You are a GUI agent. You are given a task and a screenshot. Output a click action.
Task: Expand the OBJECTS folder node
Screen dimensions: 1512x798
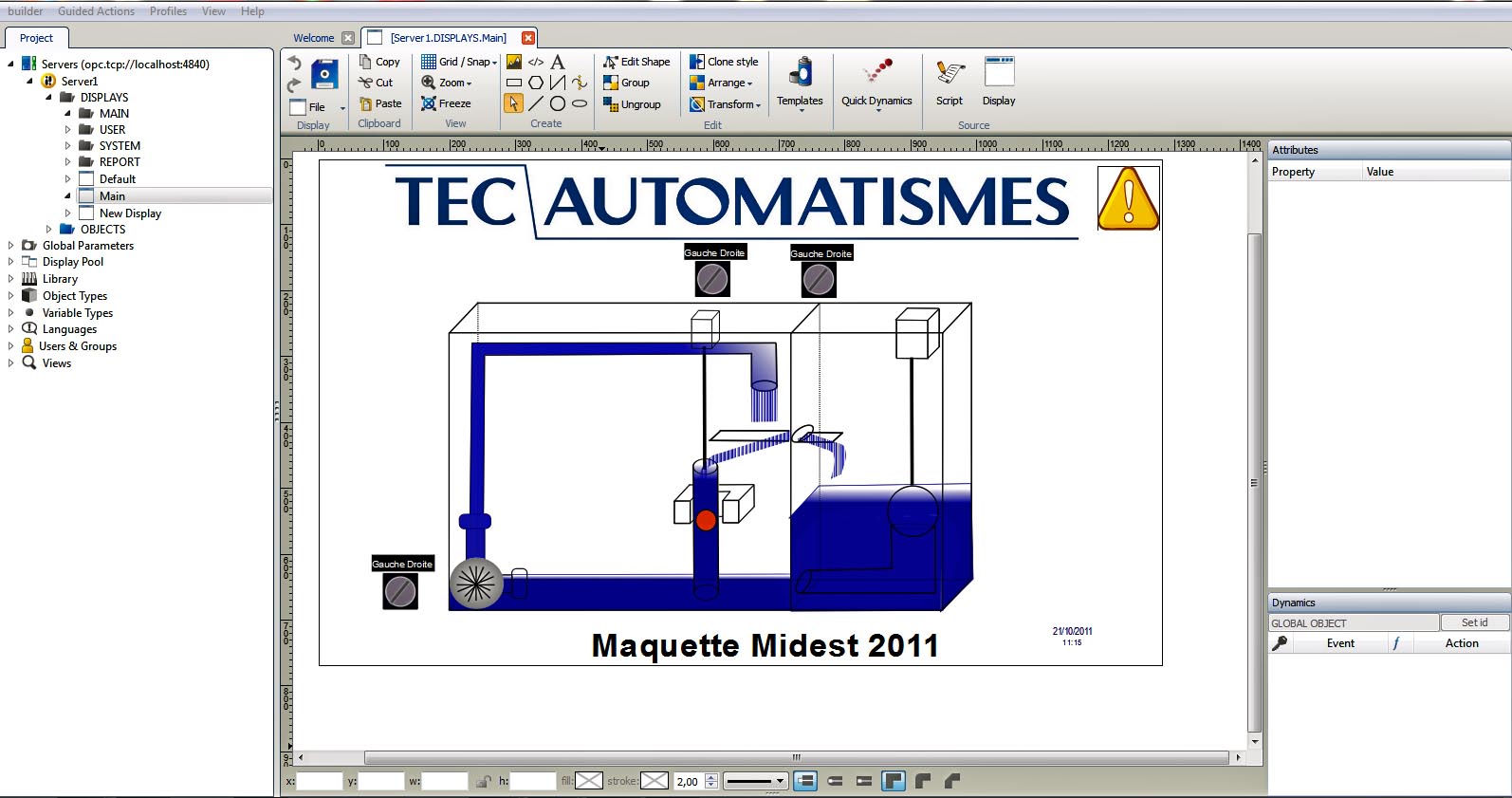49,229
